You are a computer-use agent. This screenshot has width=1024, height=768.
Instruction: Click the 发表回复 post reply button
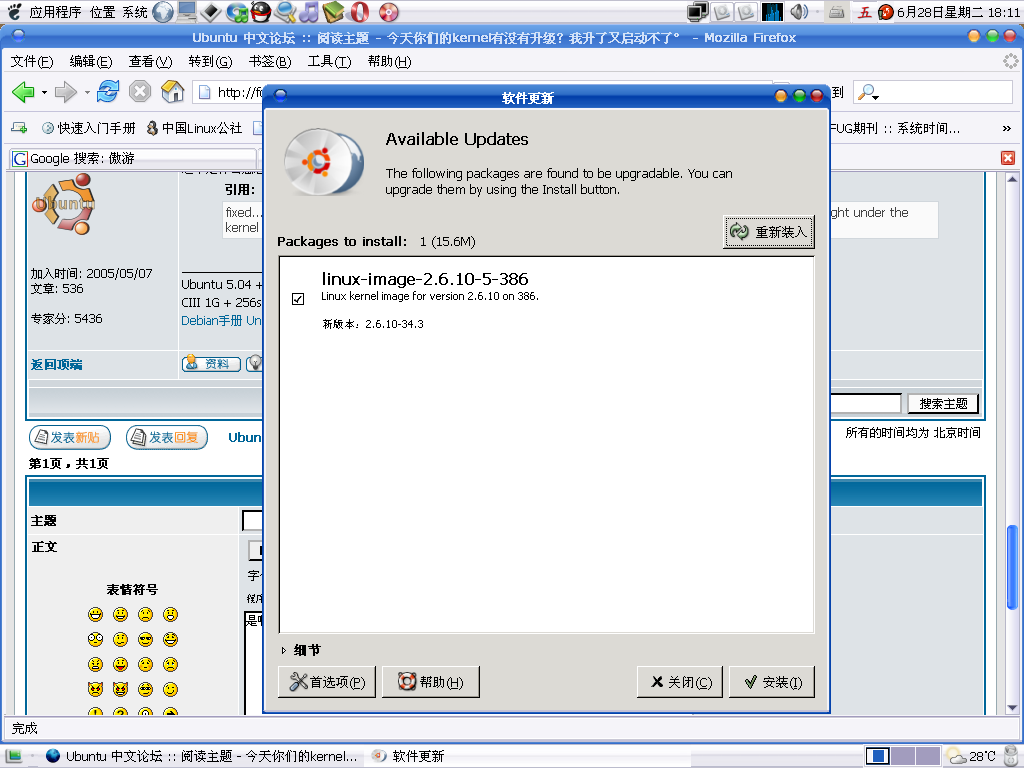pyautogui.click(x=167, y=438)
